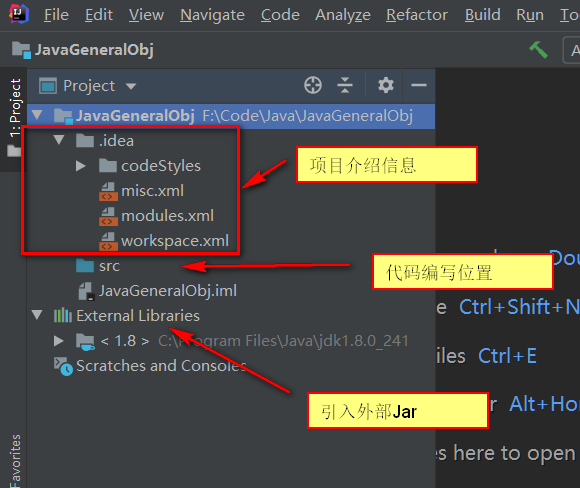580x488 pixels.
Task: Expand the < 1.8 > JDK arrow
Action: 58,340
